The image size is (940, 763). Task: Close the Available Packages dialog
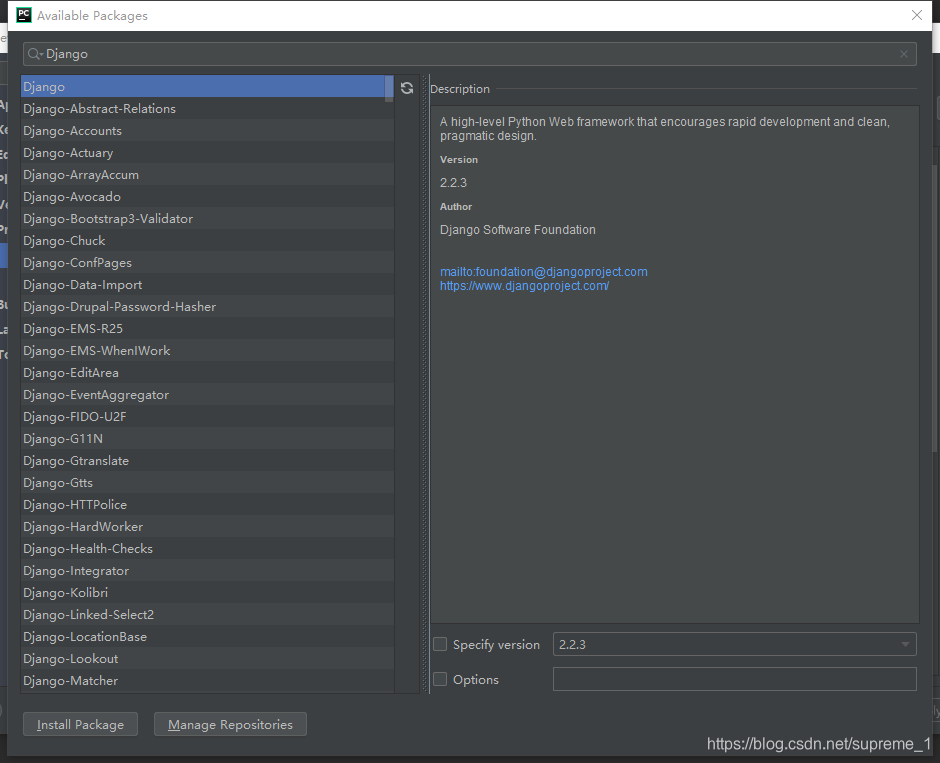(x=917, y=15)
